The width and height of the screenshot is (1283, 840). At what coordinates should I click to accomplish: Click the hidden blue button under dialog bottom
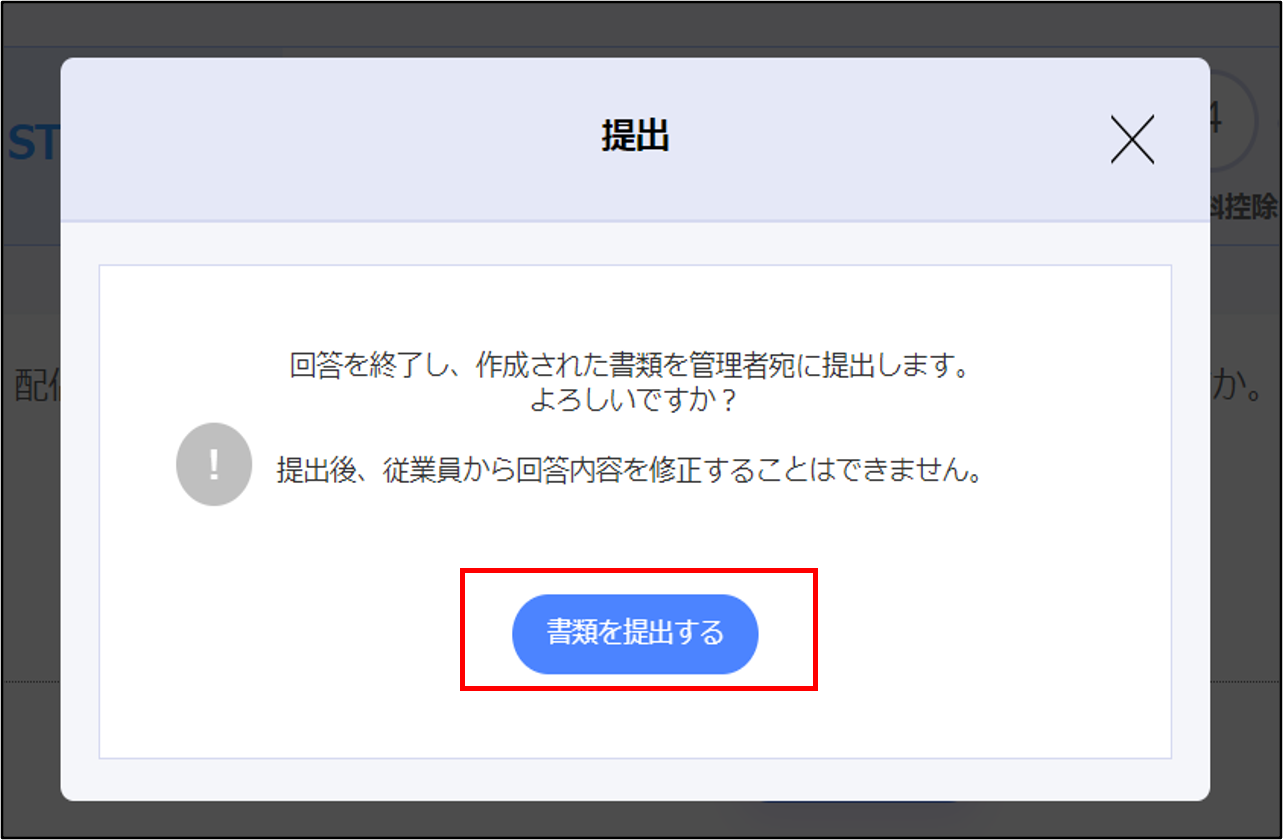click(860, 803)
